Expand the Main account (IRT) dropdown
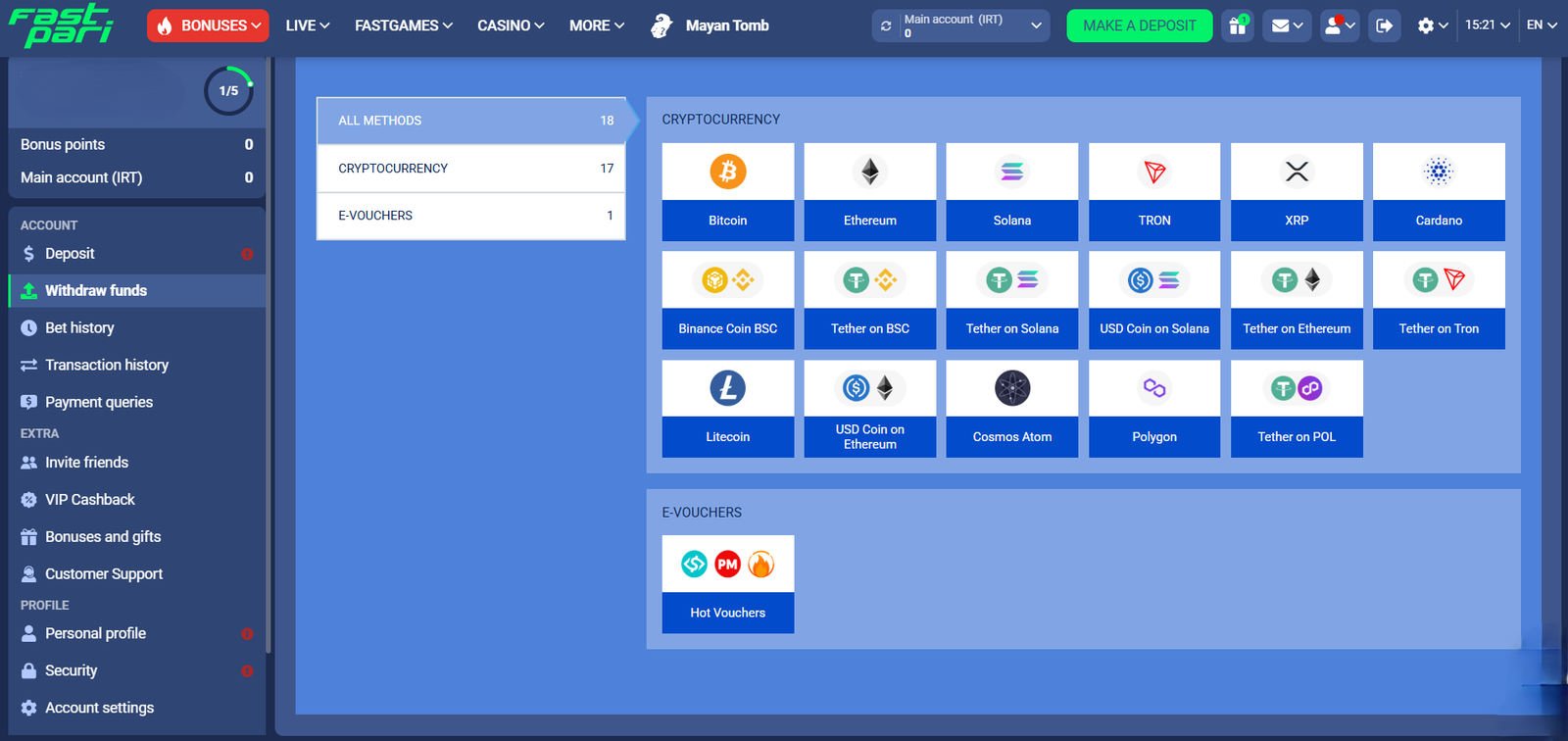This screenshot has width=1568, height=741. pyautogui.click(x=1035, y=25)
